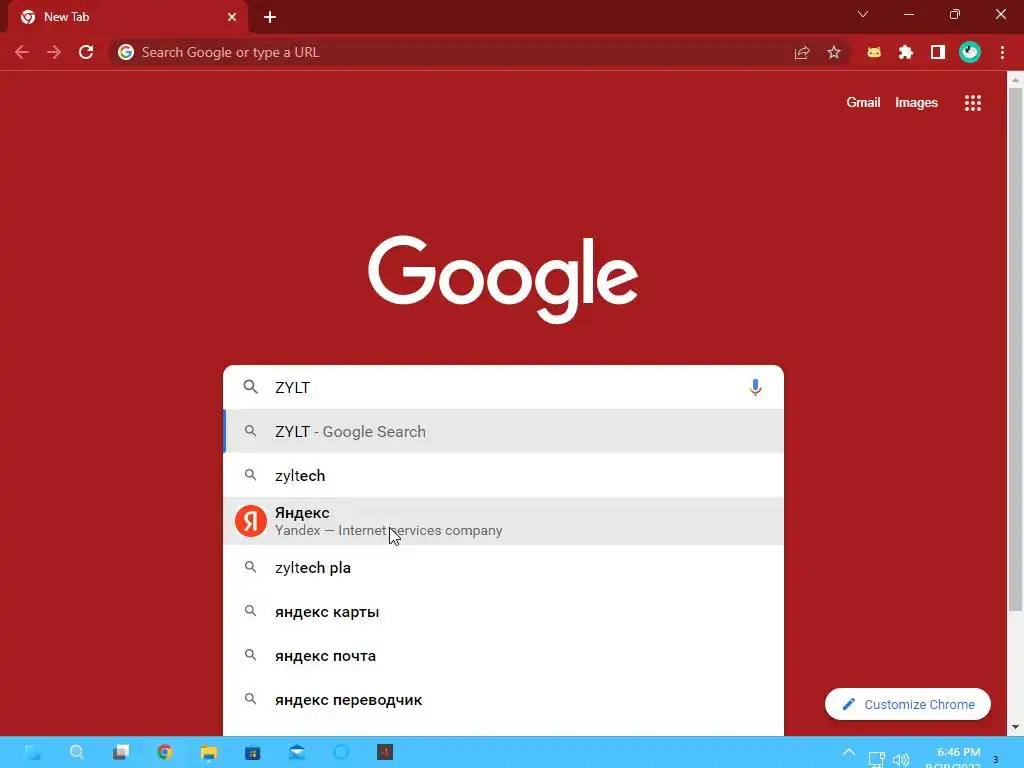Click the Share this page icon in address bar
This screenshot has width=1024, height=768.
pos(802,52)
